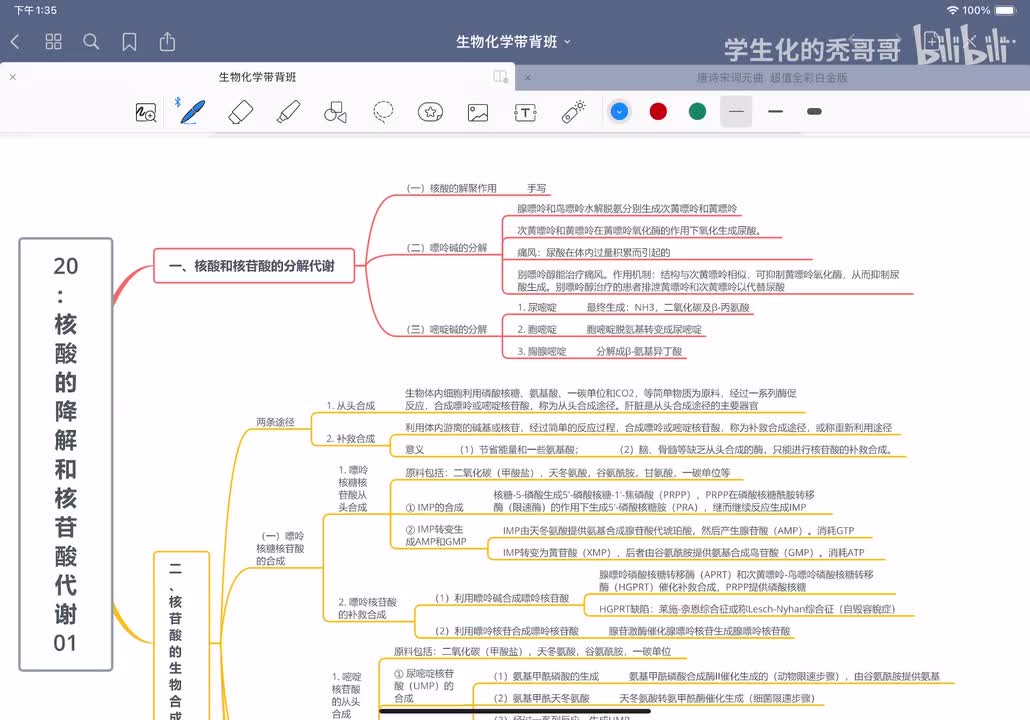
Task: Switch to the 生物化学带背班 tab
Action: 258,77
